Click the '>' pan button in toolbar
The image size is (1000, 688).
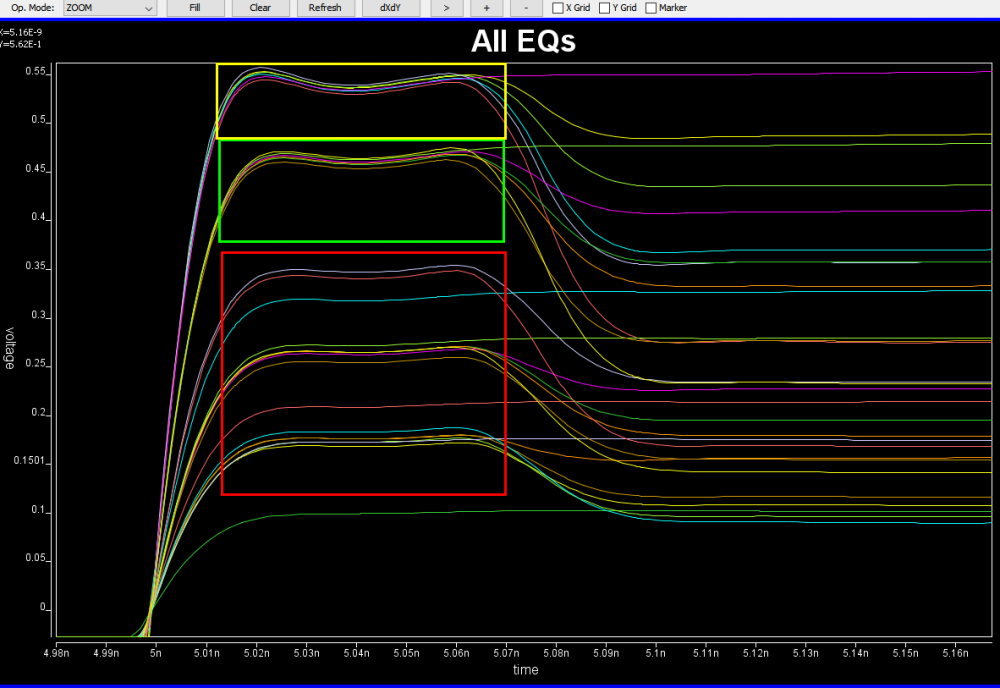[x=446, y=8]
